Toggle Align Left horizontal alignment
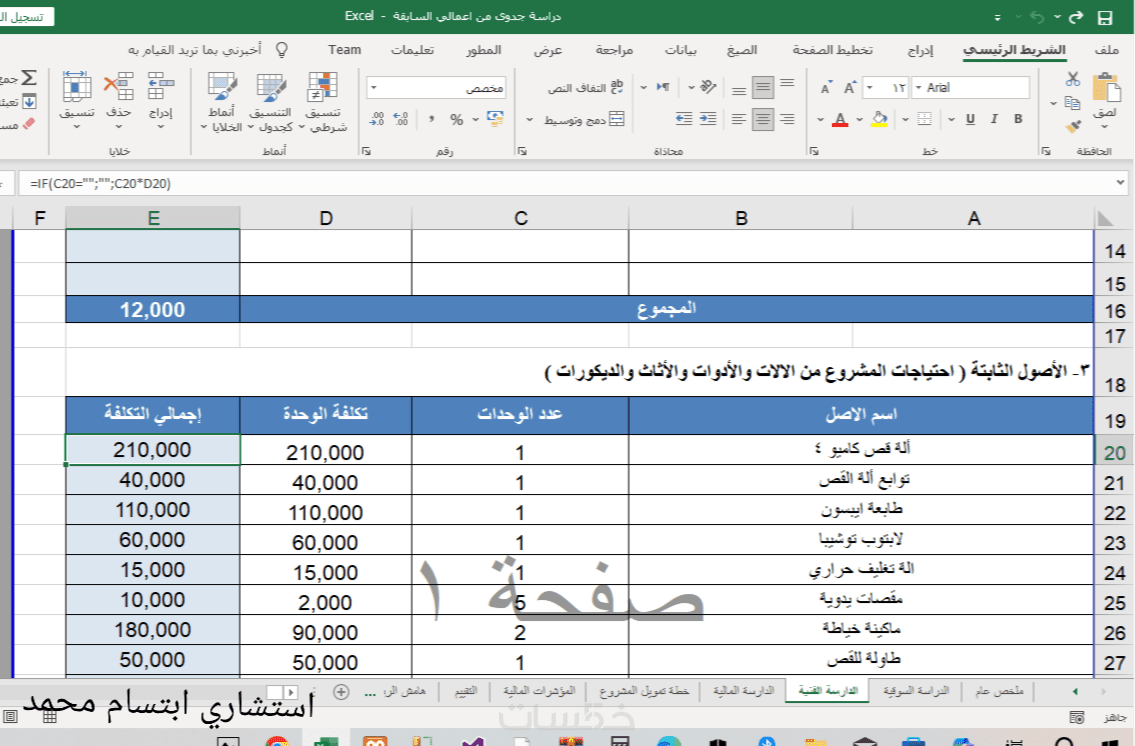This screenshot has width=1135, height=746. tap(738, 119)
